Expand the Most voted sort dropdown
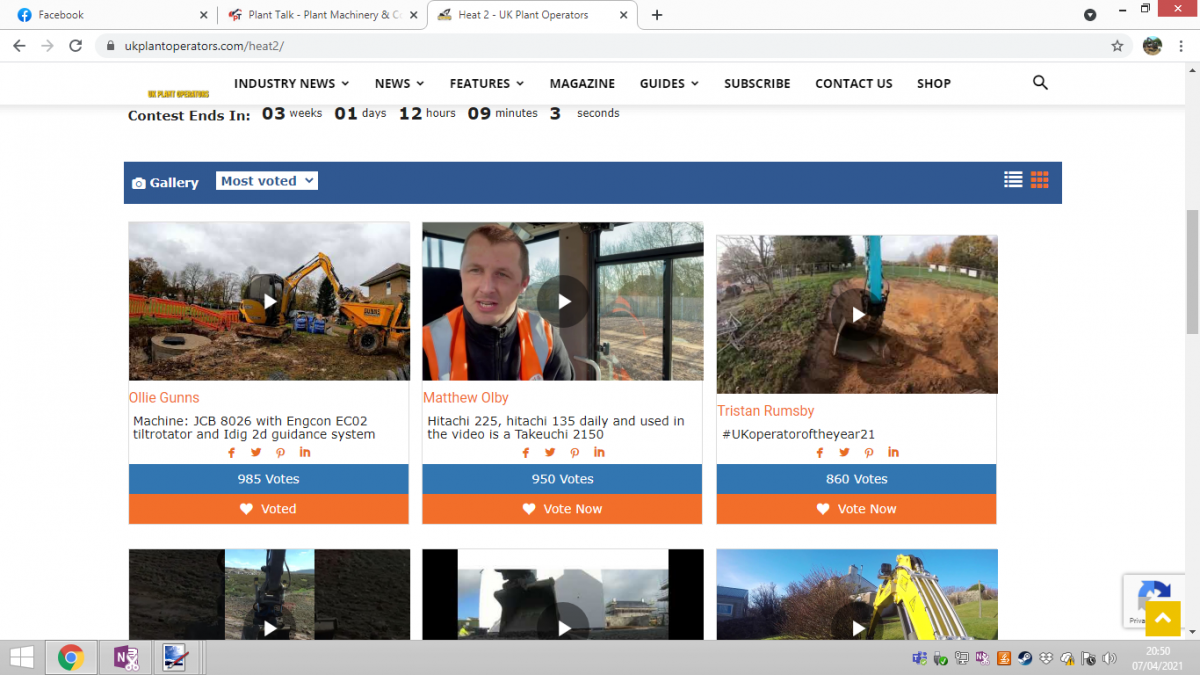Image resolution: width=1200 pixels, height=675 pixels. click(x=267, y=181)
